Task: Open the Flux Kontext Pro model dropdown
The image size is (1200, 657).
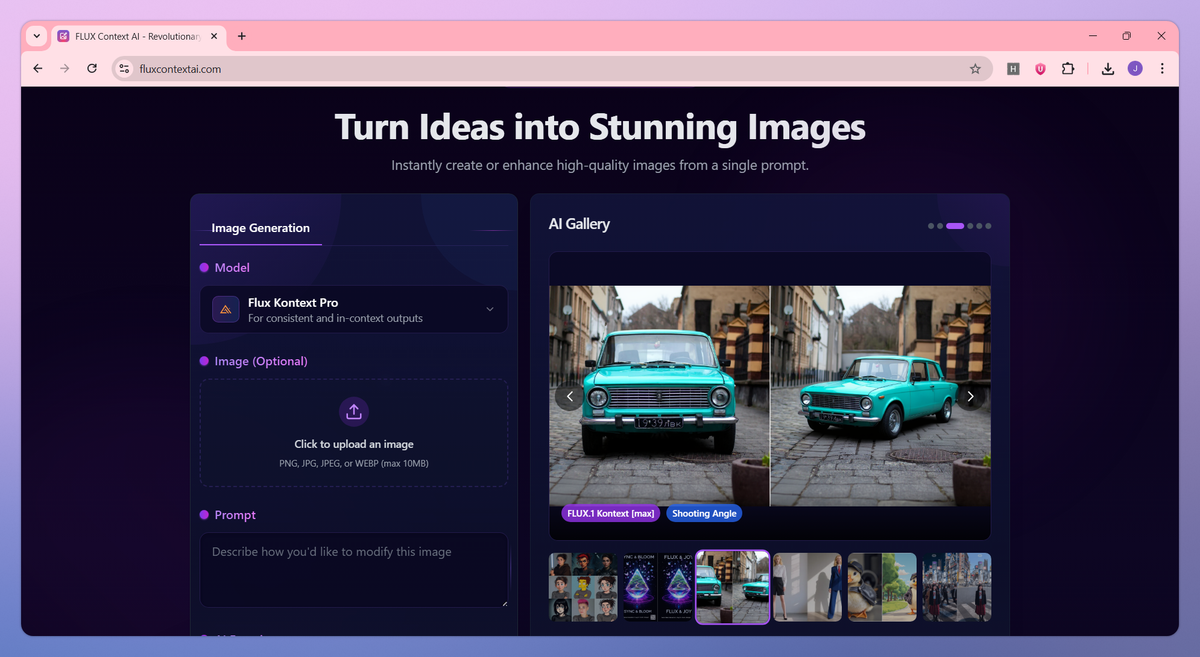Action: tap(354, 310)
